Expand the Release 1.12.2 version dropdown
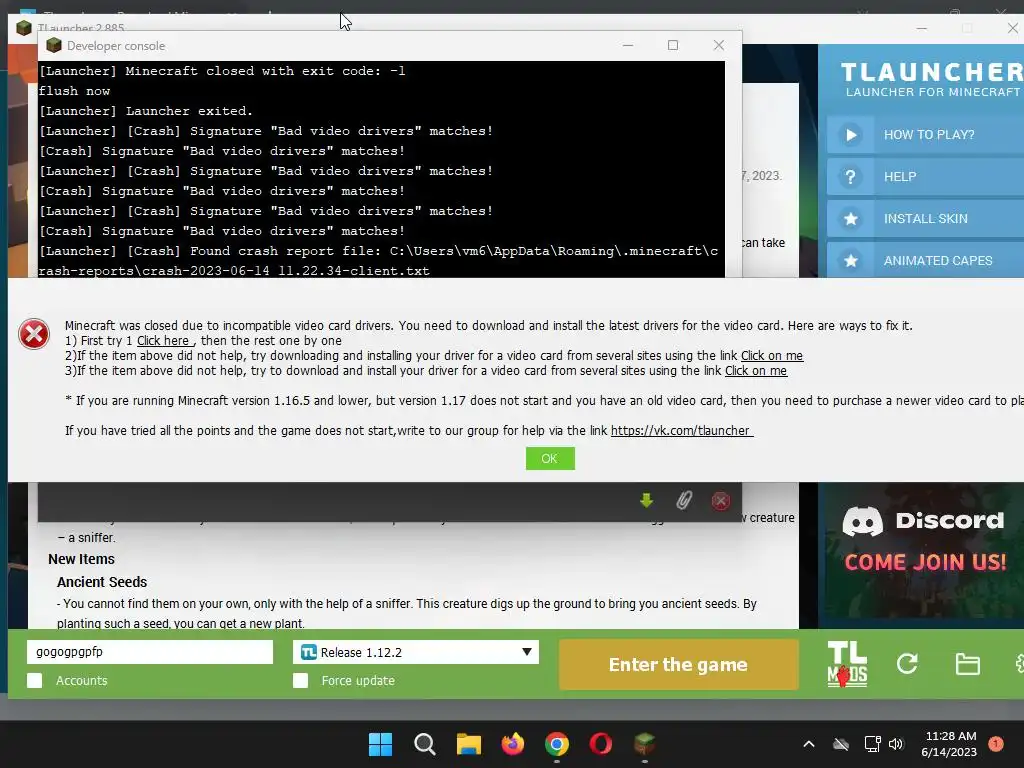 (x=416, y=652)
